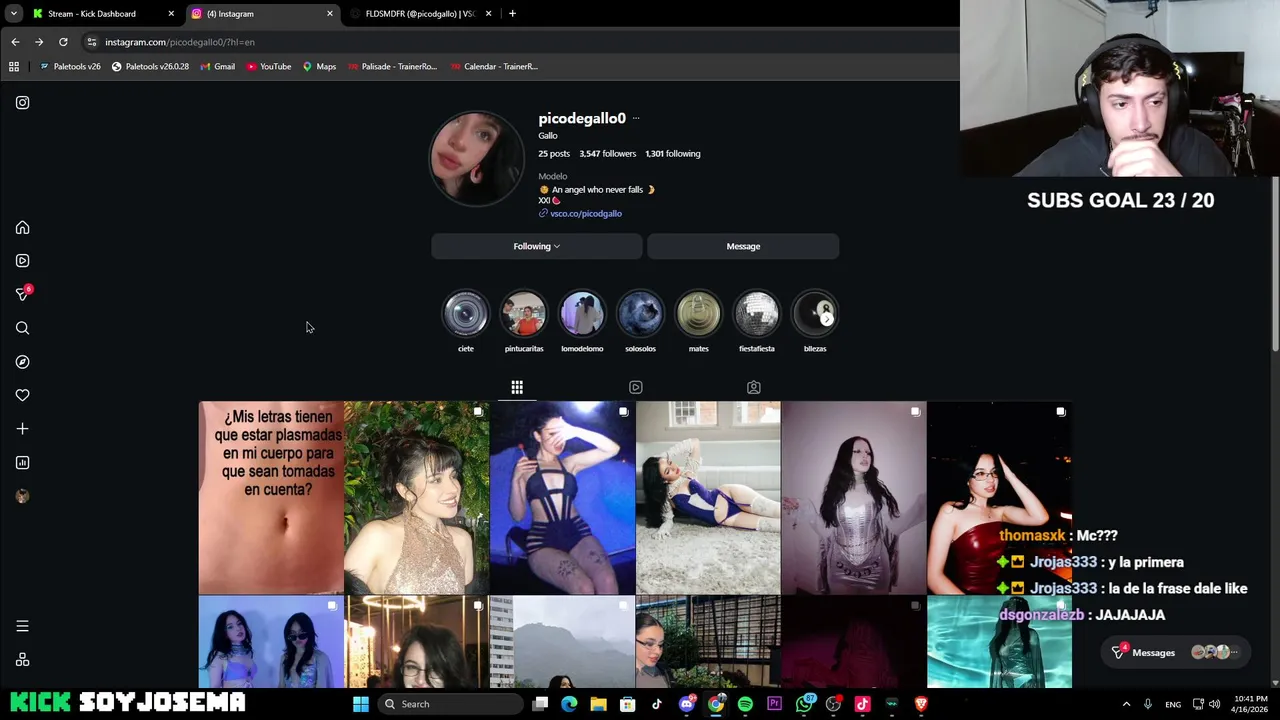Open the 1,301 following list

pos(673,153)
